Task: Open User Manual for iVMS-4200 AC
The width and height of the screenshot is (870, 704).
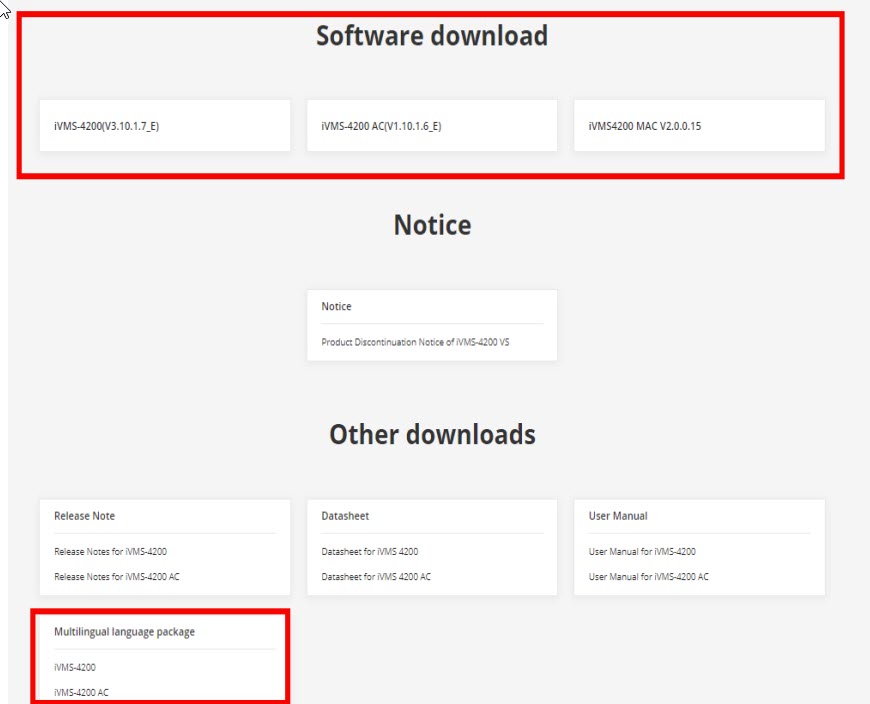Action: point(648,576)
